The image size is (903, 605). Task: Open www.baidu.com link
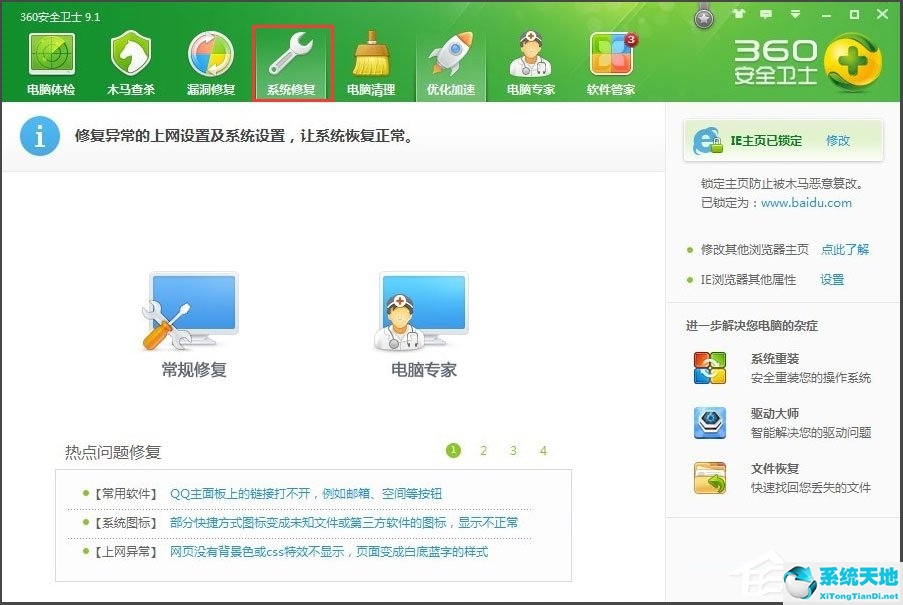click(x=806, y=203)
